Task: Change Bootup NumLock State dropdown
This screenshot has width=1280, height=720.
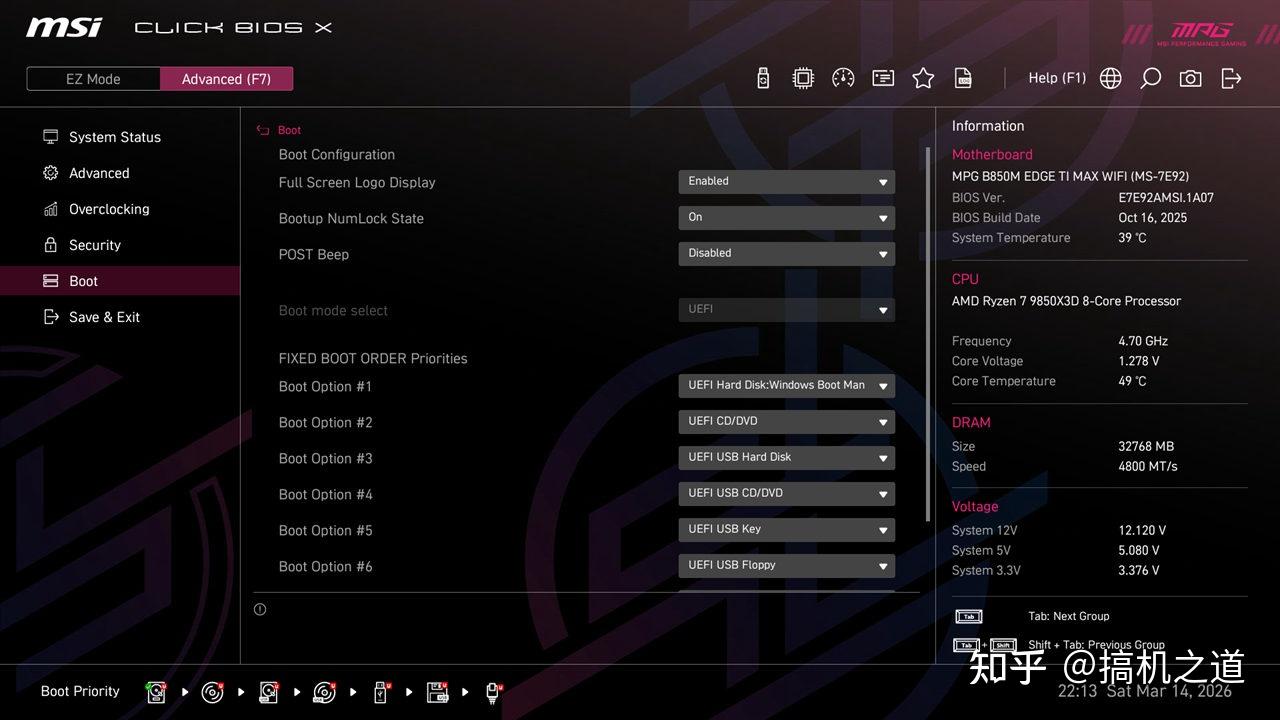Action: pyautogui.click(x=786, y=218)
